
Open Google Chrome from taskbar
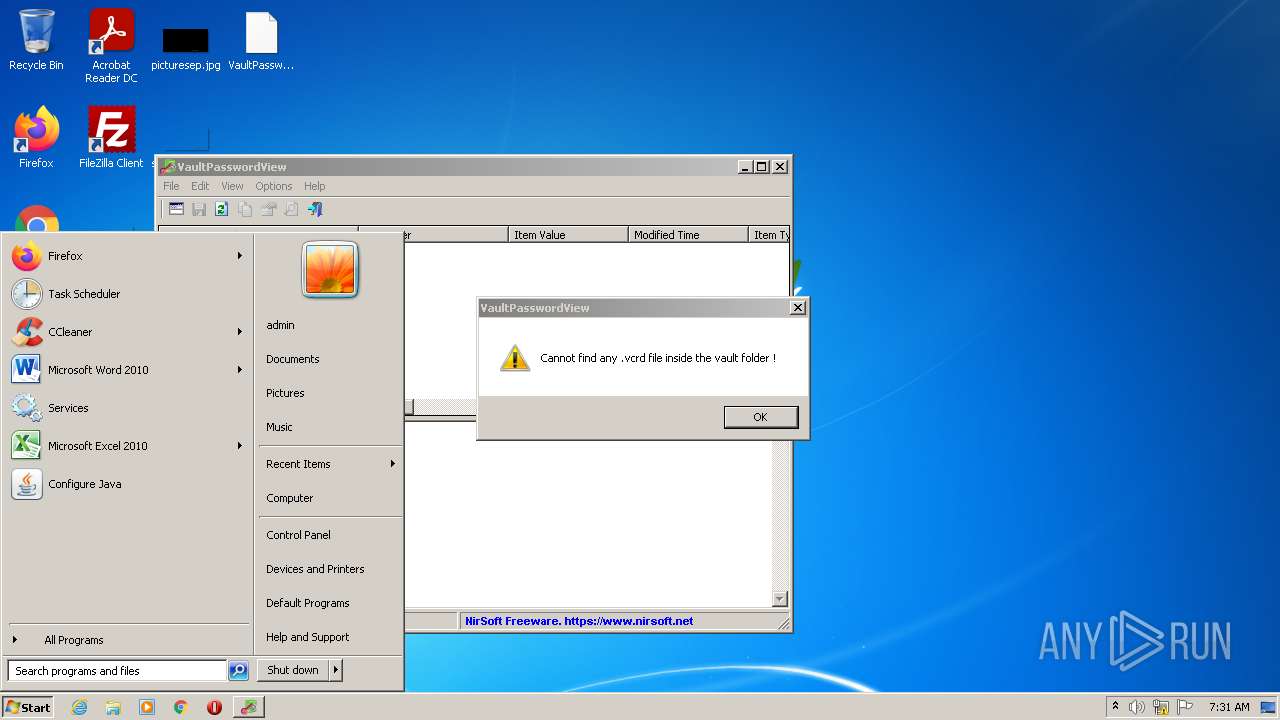[181, 707]
